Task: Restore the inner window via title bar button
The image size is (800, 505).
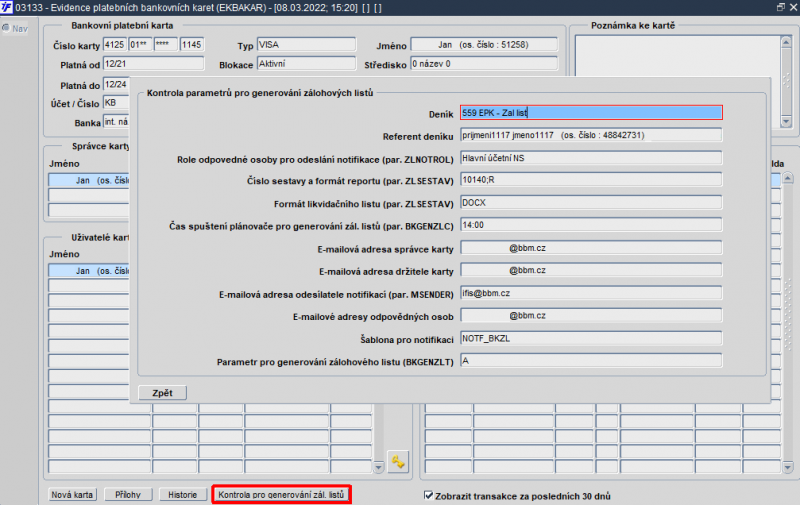Action: (781, 7)
